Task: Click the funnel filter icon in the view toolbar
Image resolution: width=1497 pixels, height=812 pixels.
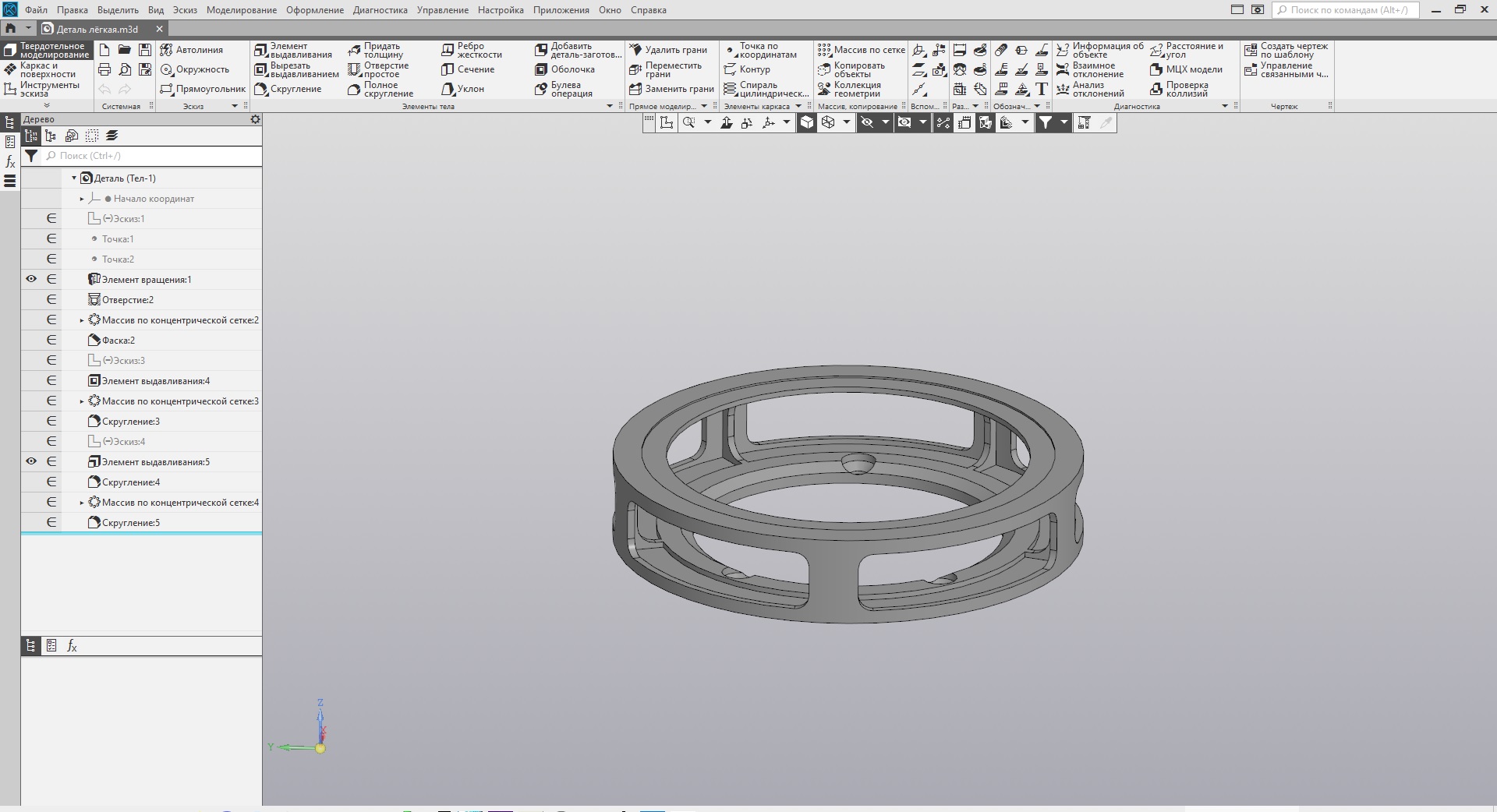Action: 1046,122
